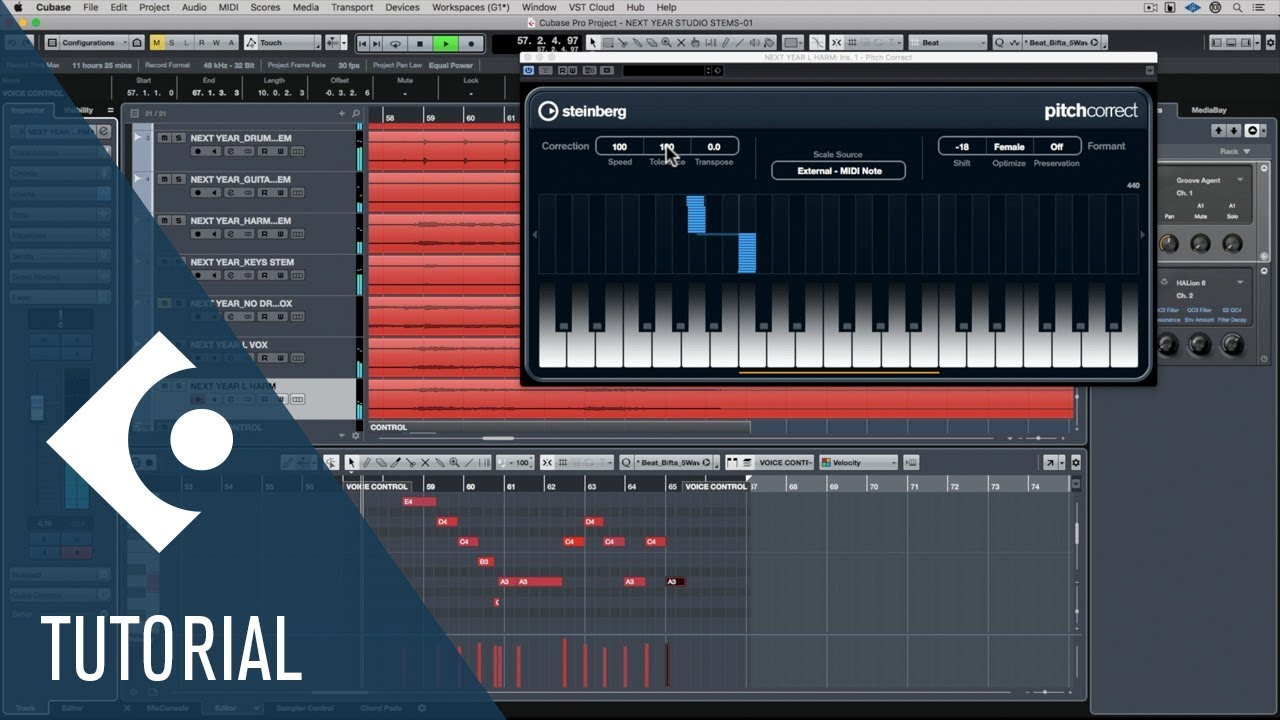Open the Workspaces (G1*) menu
Image resolution: width=1280 pixels, height=720 pixels.
coord(471,7)
